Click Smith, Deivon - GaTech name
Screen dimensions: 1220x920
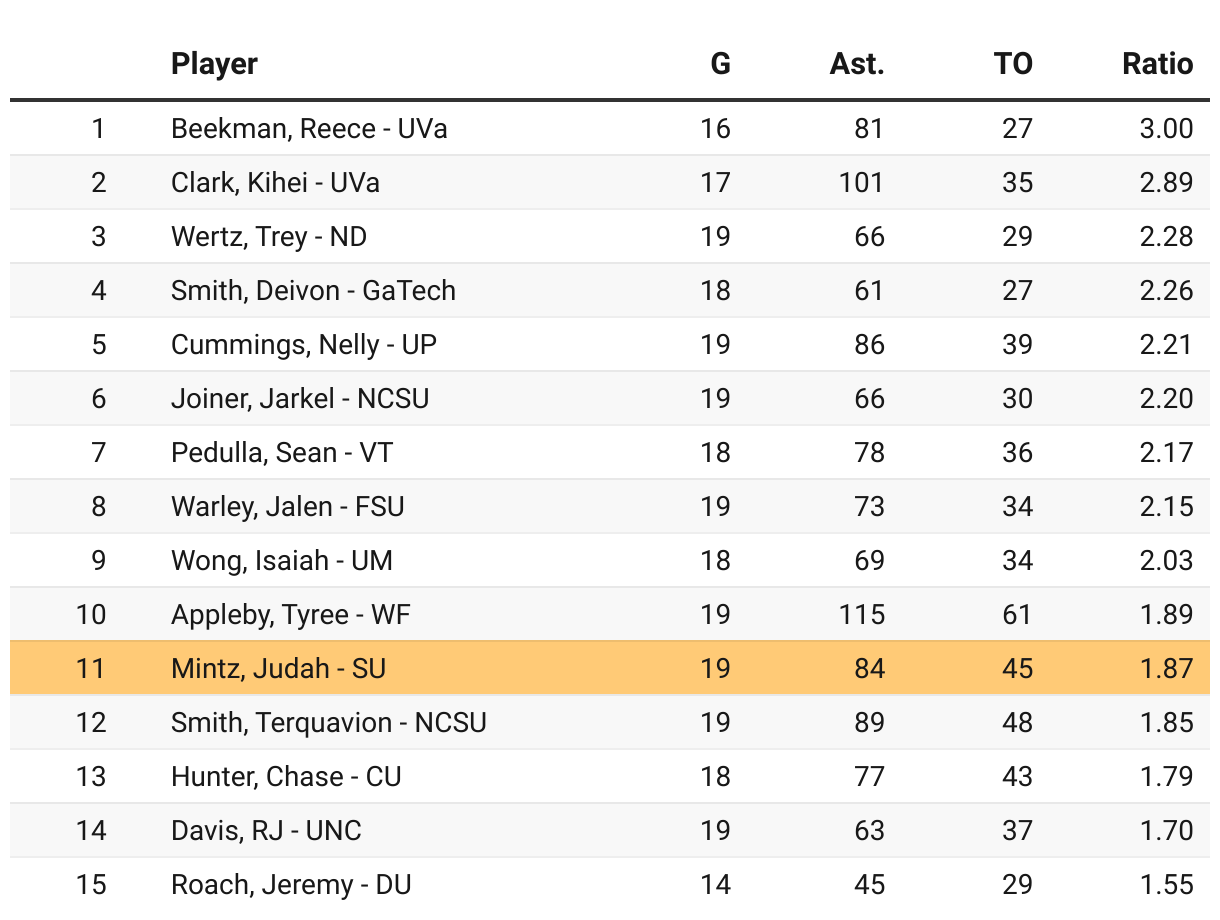pyautogui.click(x=313, y=291)
